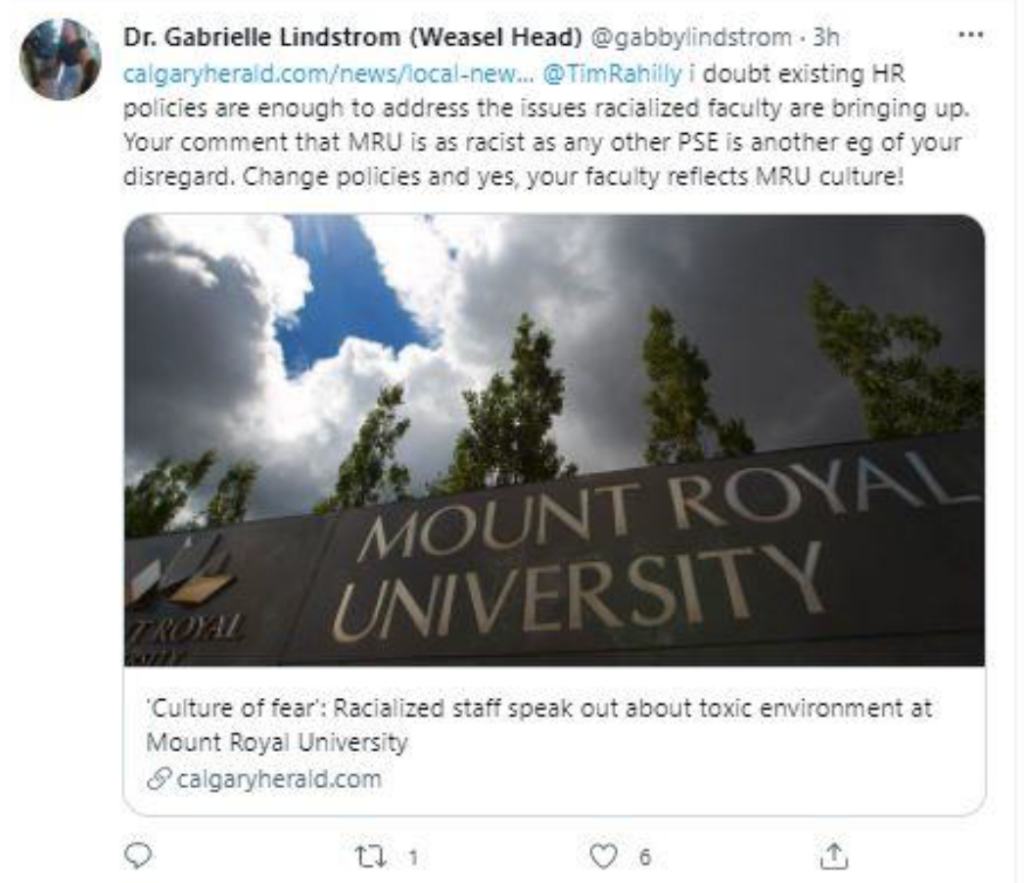Follow the calgaryherald.com/news/local-new... link
The image size is (1024, 883).
point(327,74)
